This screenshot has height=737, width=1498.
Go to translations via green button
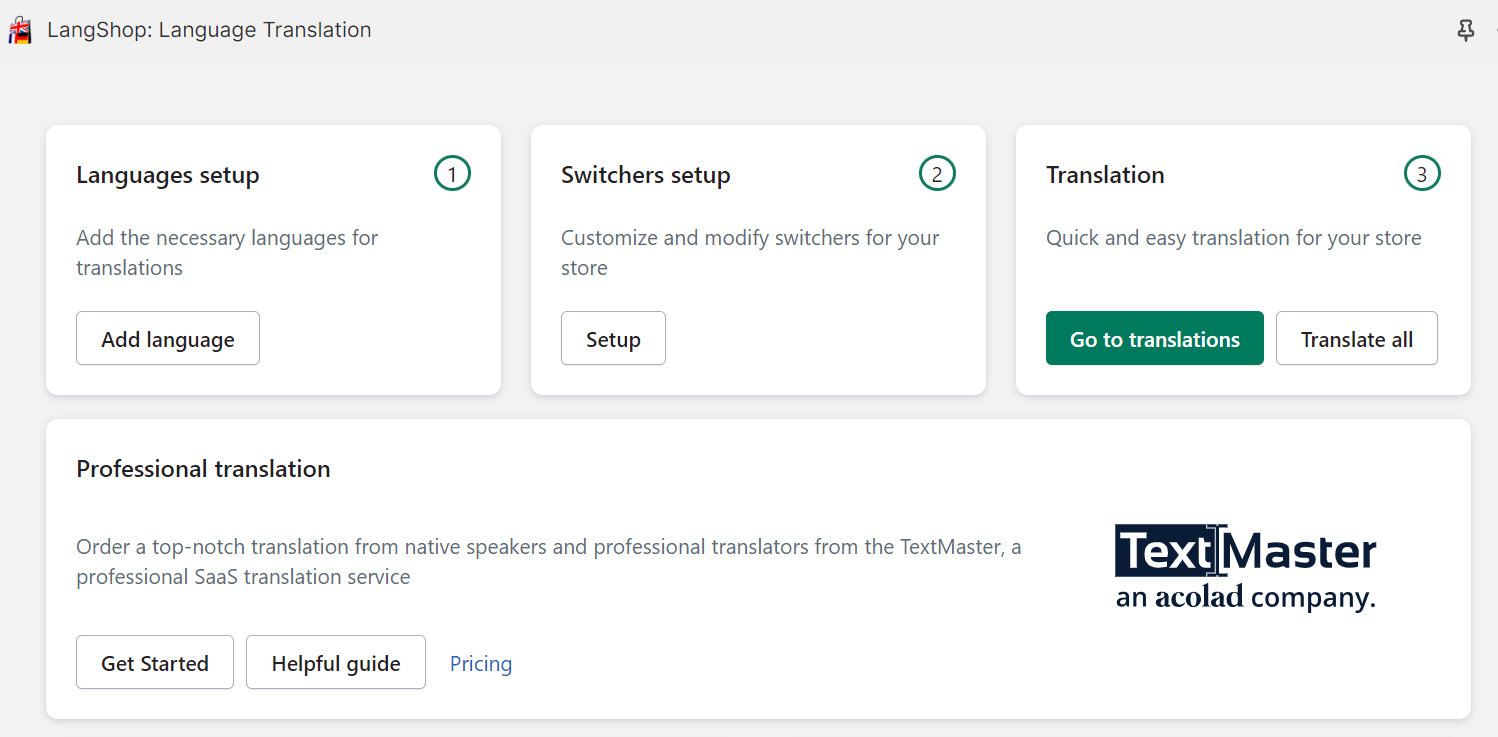[x=1155, y=339]
